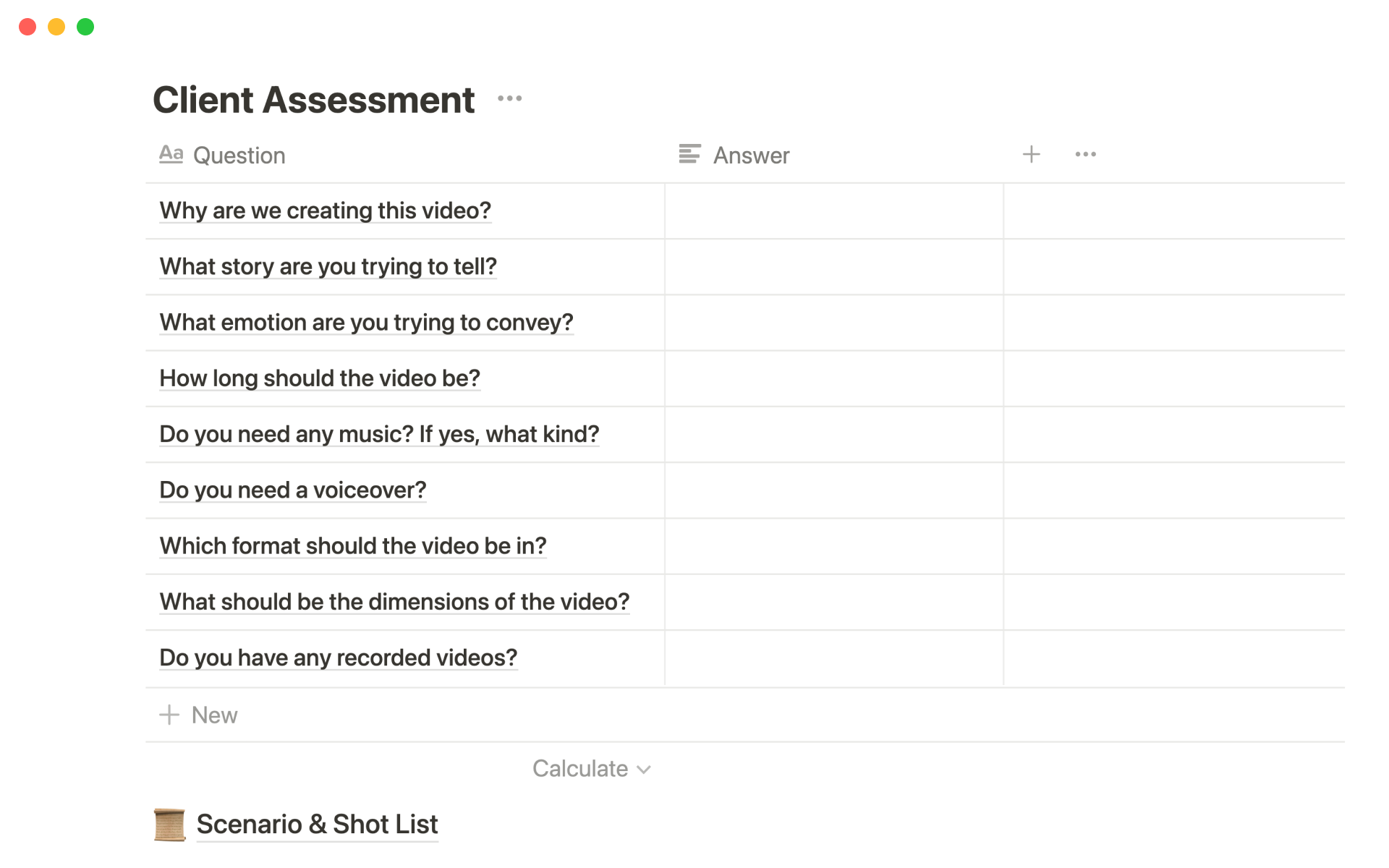Click the plus icon beside New row

[x=169, y=715]
